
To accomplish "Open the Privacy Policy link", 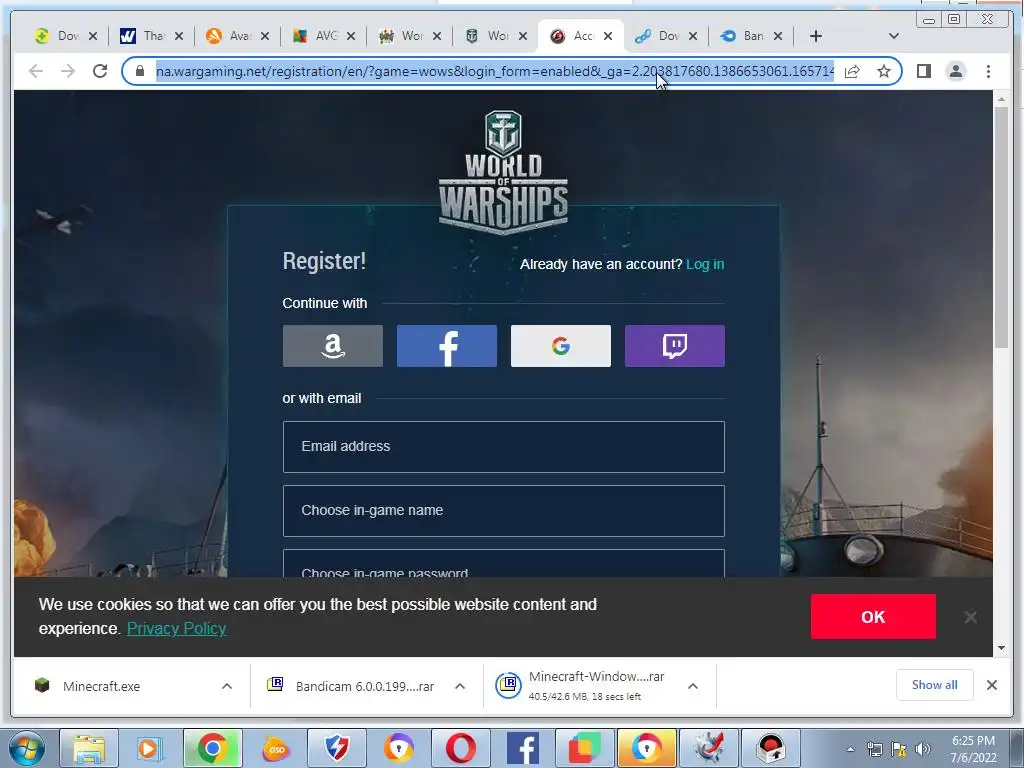I will pos(176,628).
